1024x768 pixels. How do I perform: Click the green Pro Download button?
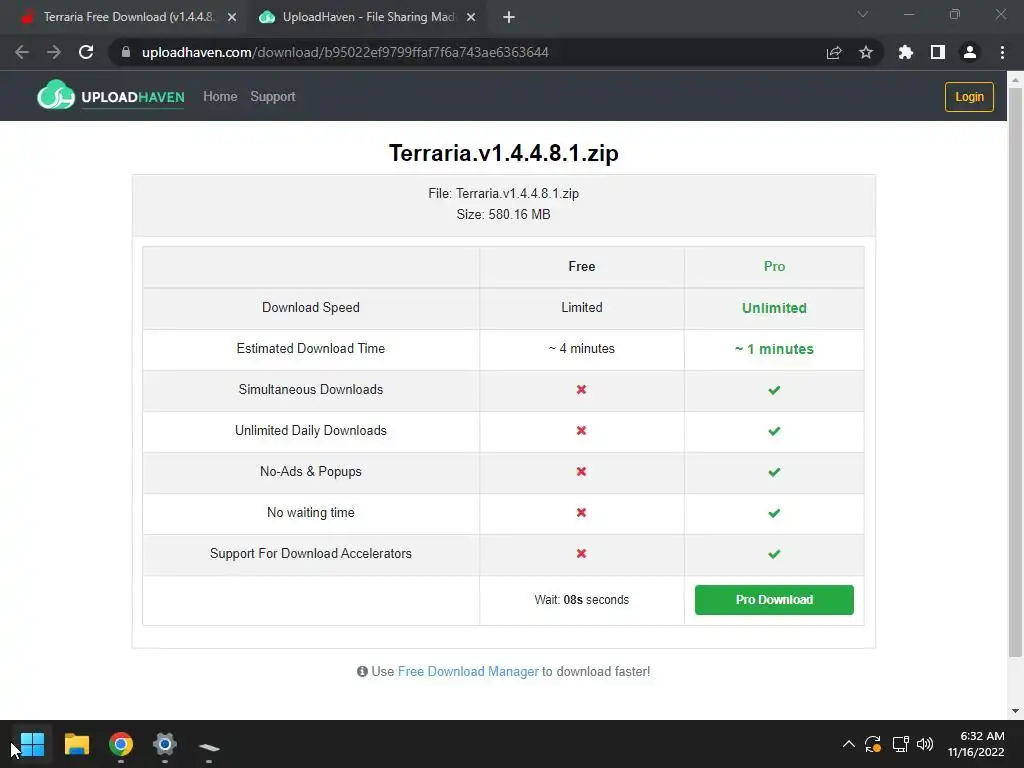(x=774, y=600)
